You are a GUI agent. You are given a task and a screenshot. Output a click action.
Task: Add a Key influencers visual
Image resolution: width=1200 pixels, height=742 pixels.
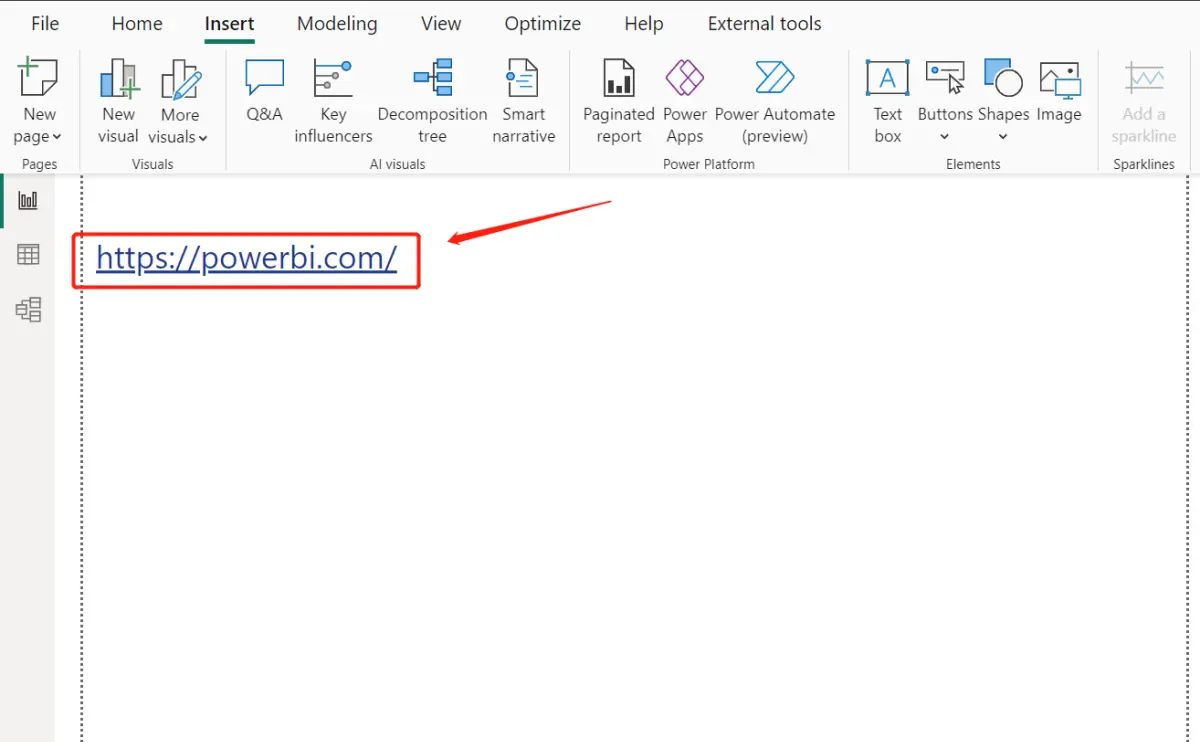(333, 97)
